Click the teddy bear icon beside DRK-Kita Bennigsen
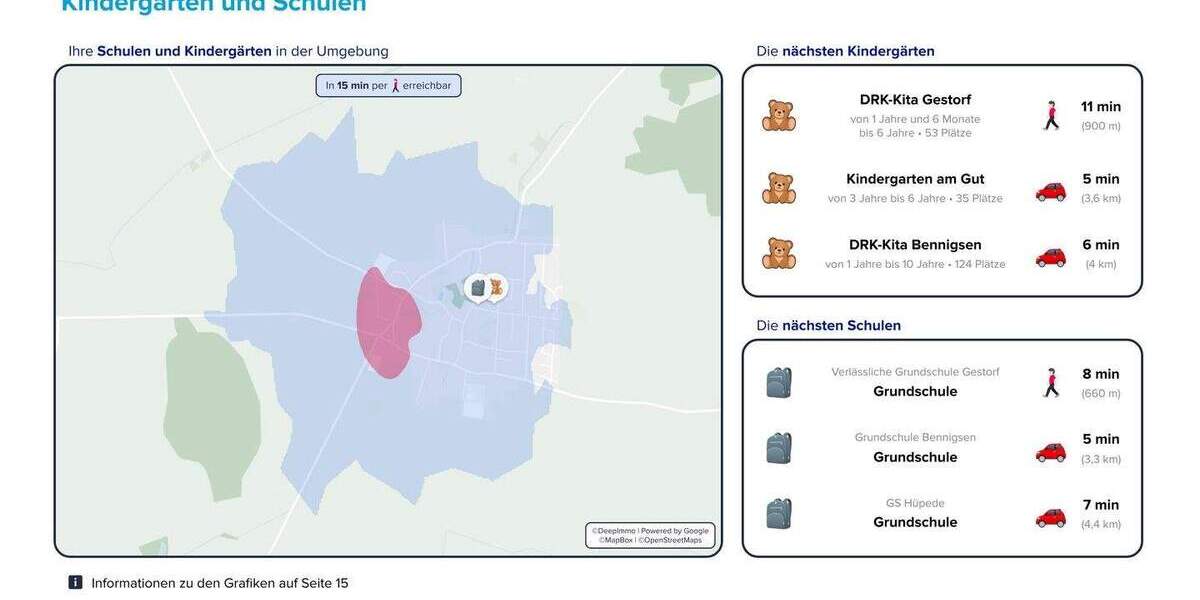Image resolution: width=1200 pixels, height=600 pixels. (779, 254)
